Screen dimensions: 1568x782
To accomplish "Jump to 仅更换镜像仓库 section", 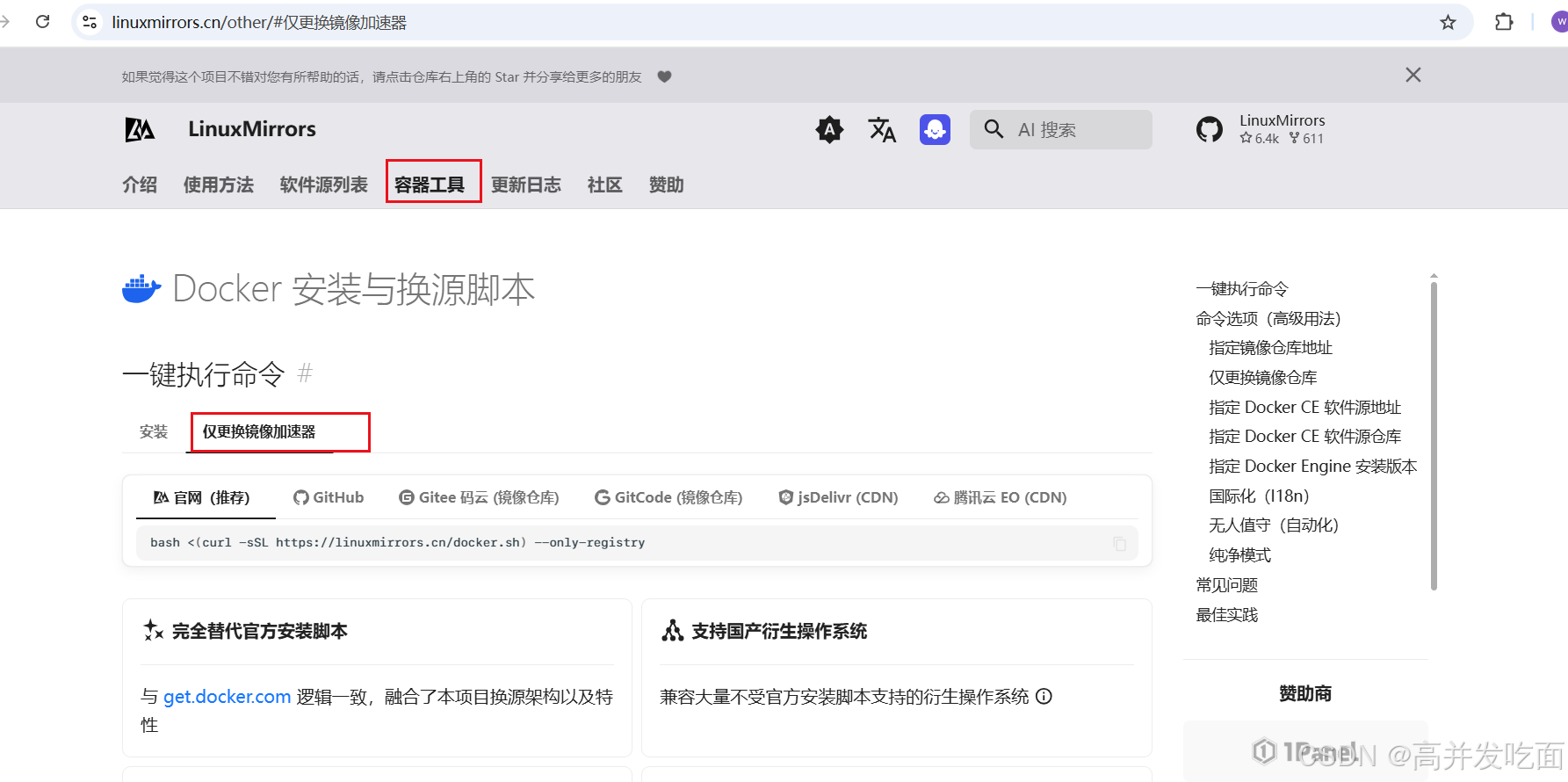I will (1262, 378).
